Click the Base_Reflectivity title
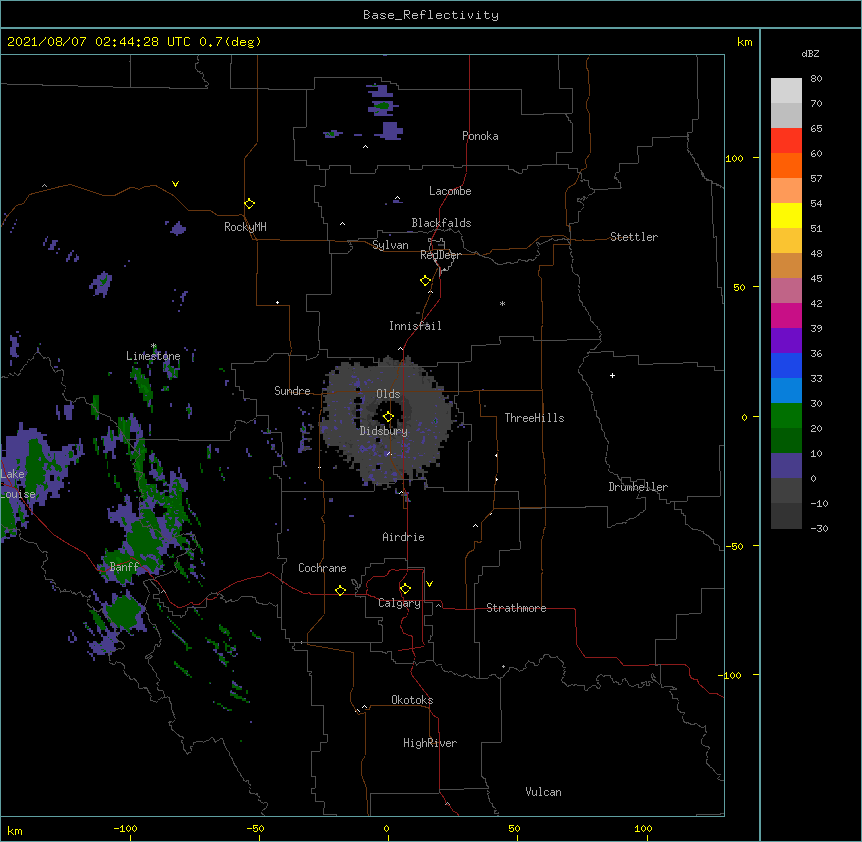Screen dimensions: 862x842 (431, 15)
